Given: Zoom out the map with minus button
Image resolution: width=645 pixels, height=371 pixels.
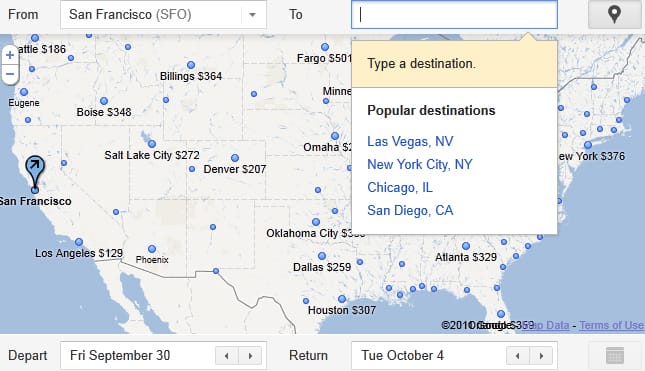Looking at the screenshot, I should pos(10,74).
